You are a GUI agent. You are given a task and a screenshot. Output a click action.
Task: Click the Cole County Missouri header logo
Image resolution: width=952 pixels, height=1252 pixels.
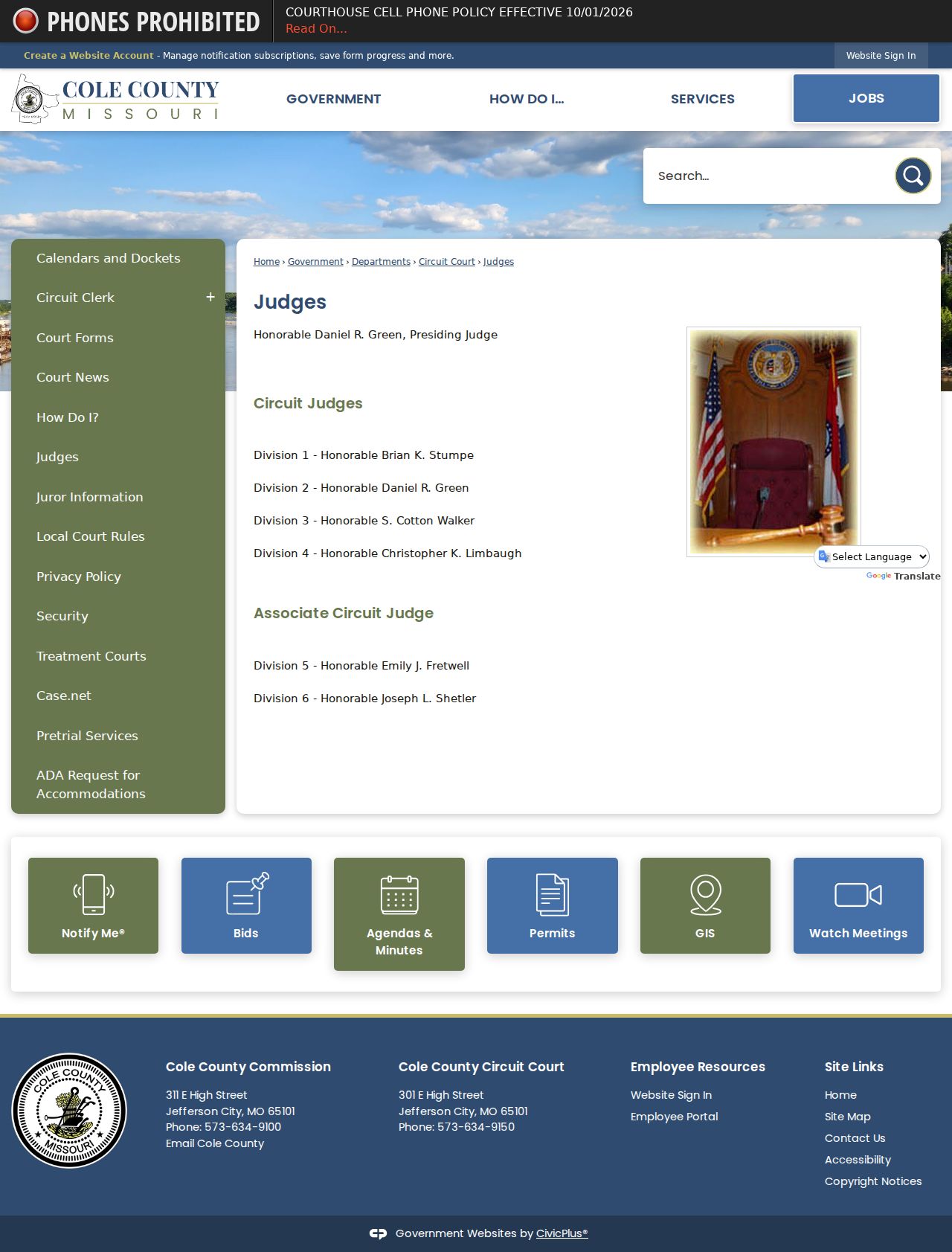click(115, 99)
